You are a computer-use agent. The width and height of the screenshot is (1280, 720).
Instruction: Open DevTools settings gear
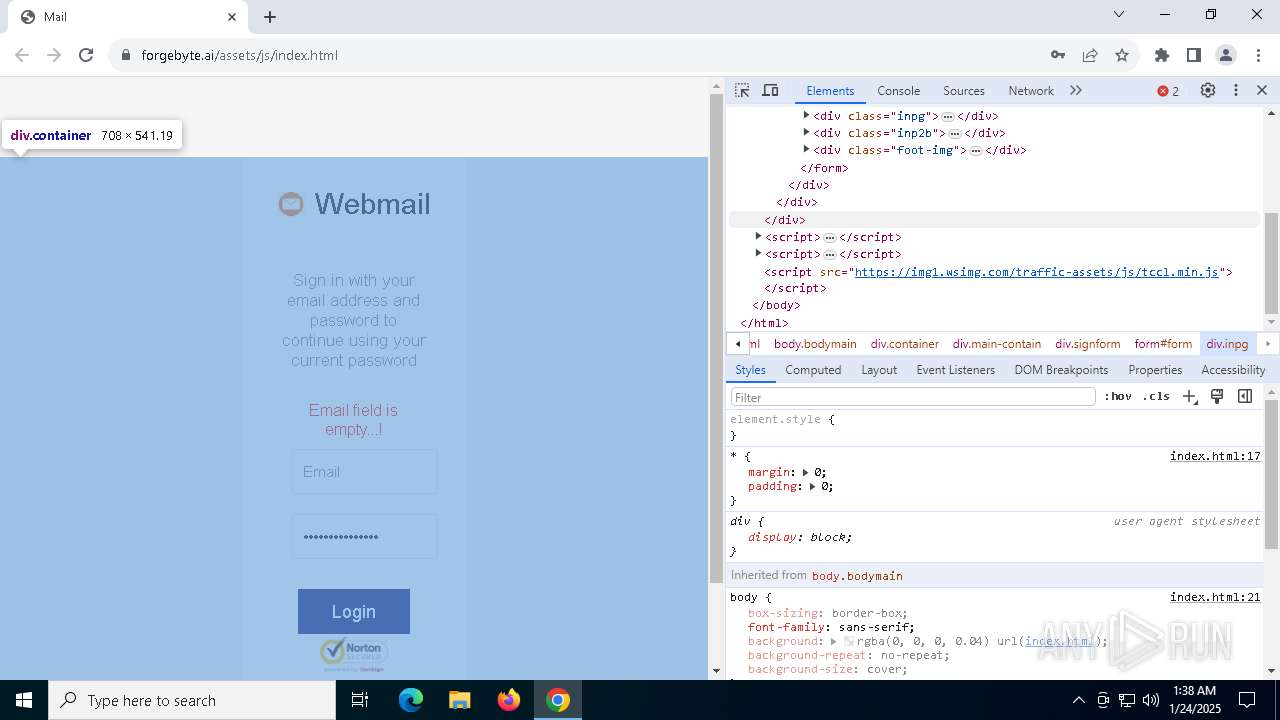click(x=1208, y=90)
